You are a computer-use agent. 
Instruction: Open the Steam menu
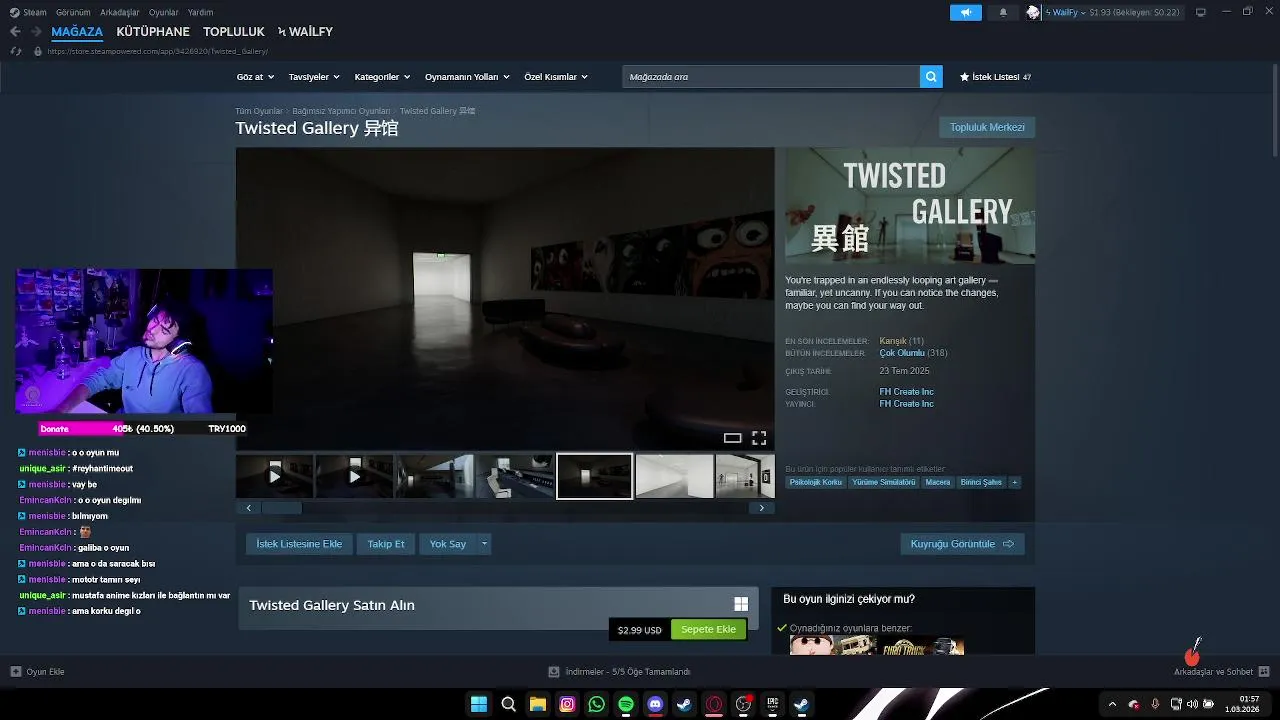(29, 12)
